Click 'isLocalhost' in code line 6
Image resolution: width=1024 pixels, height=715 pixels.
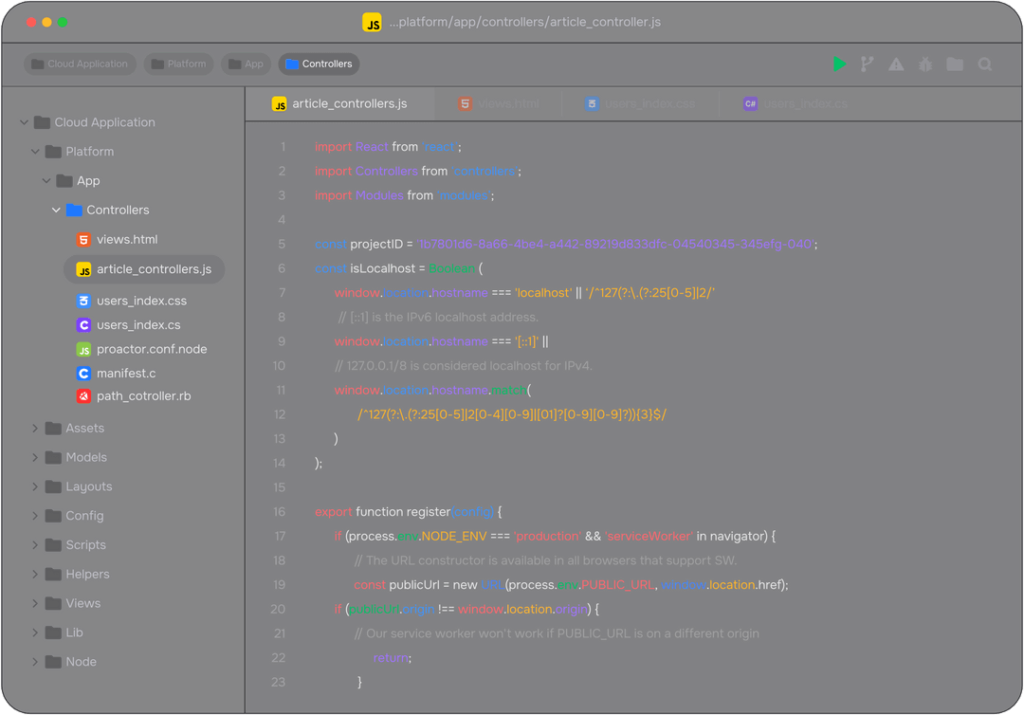click(x=383, y=268)
